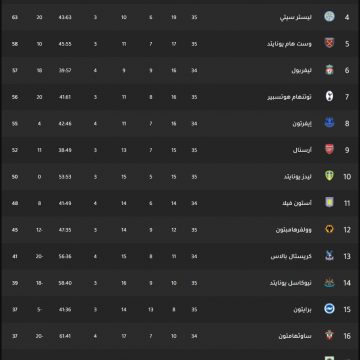Select the Leeds United crest

(329, 176)
